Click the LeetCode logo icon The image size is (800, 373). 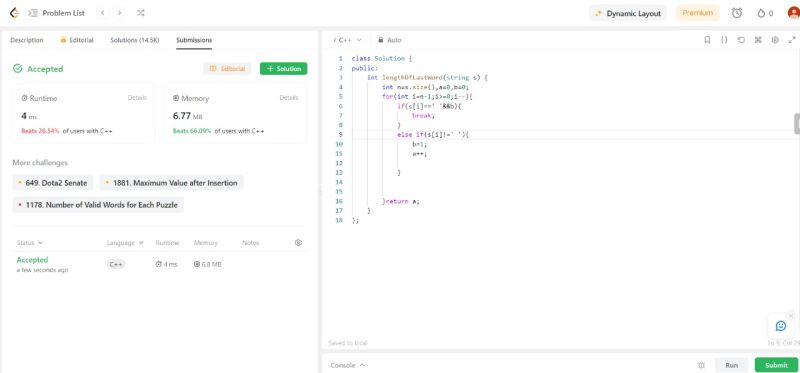(14, 13)
